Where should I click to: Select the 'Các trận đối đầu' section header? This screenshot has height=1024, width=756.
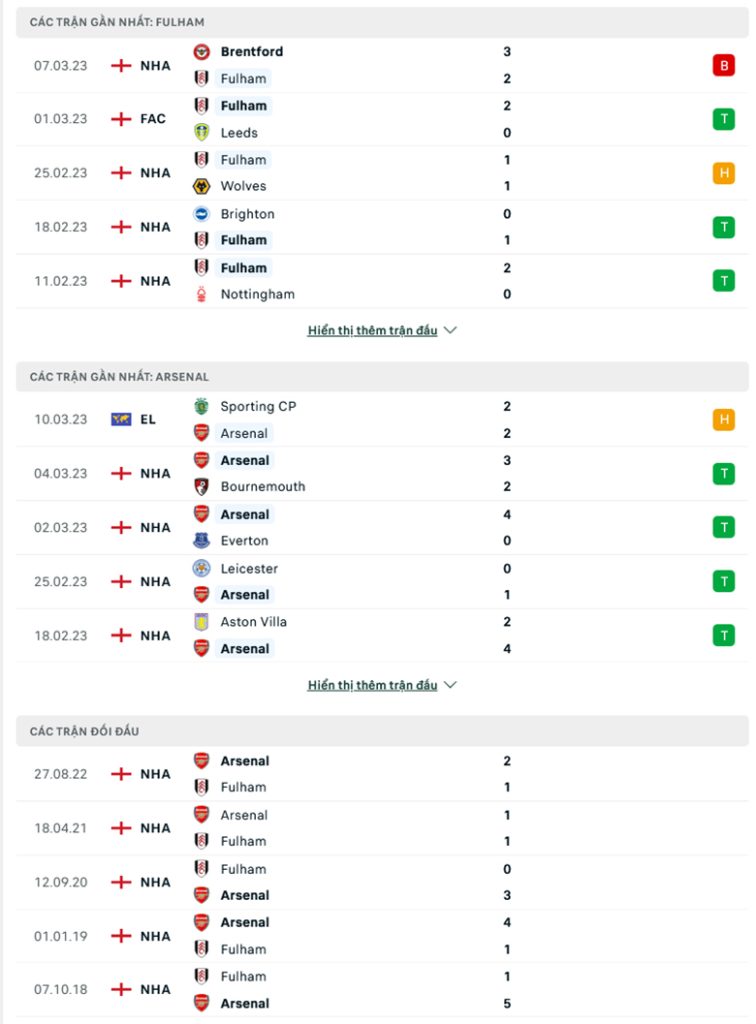[382, 731]
